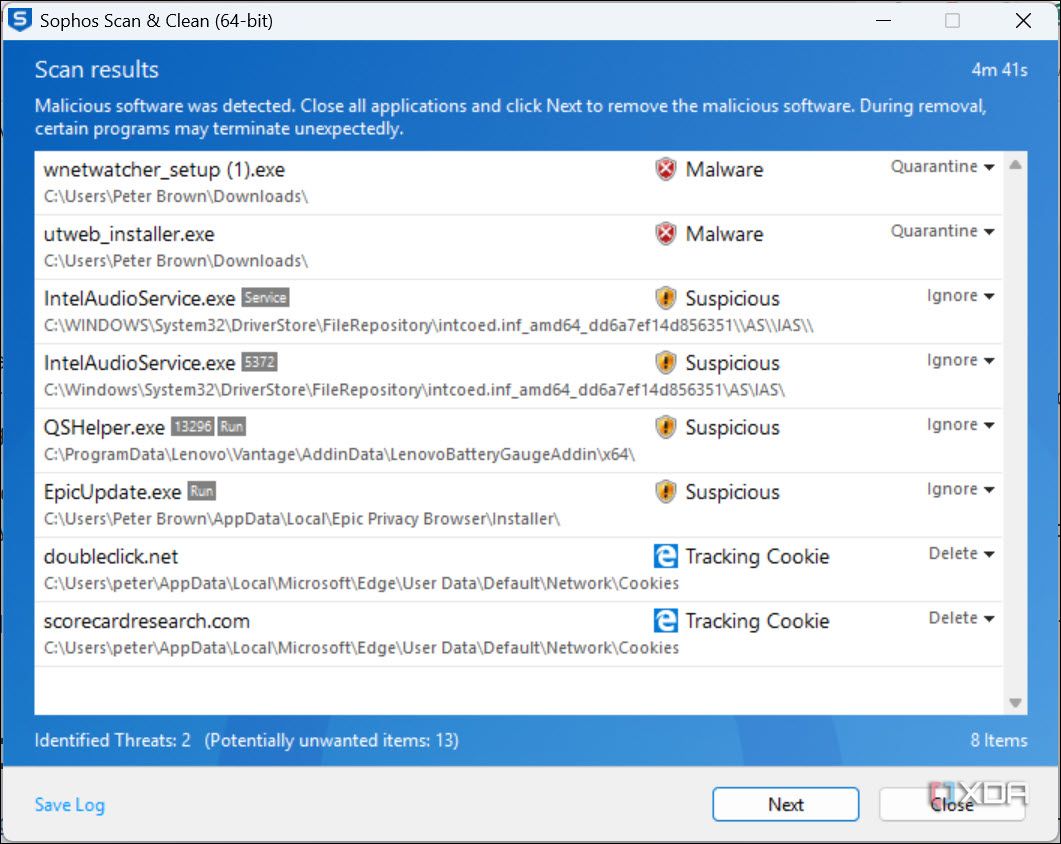Click the Malware label for utweb_installer.exe

pos(724,234)
